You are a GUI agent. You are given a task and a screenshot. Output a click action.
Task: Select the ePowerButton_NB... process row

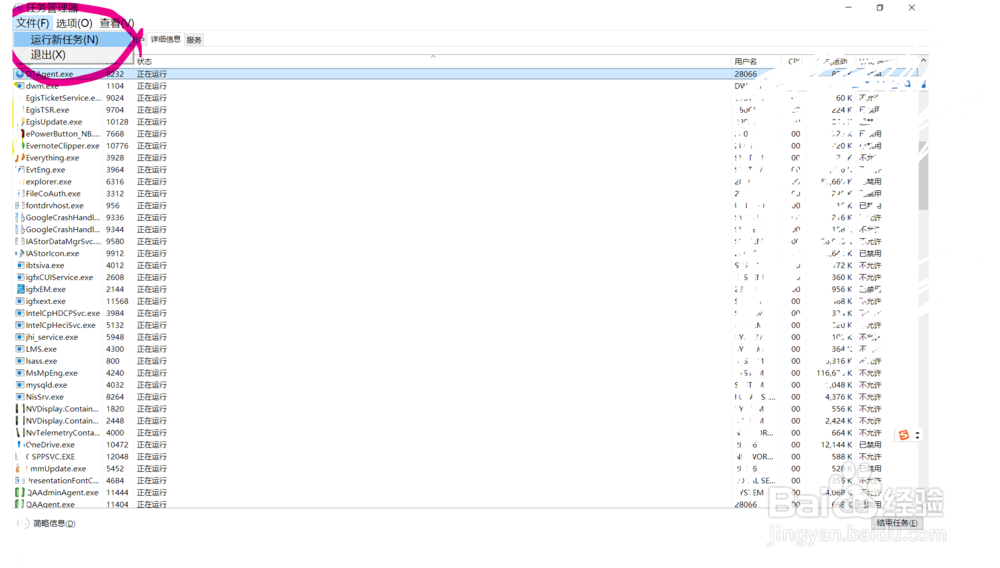[466, 134]
